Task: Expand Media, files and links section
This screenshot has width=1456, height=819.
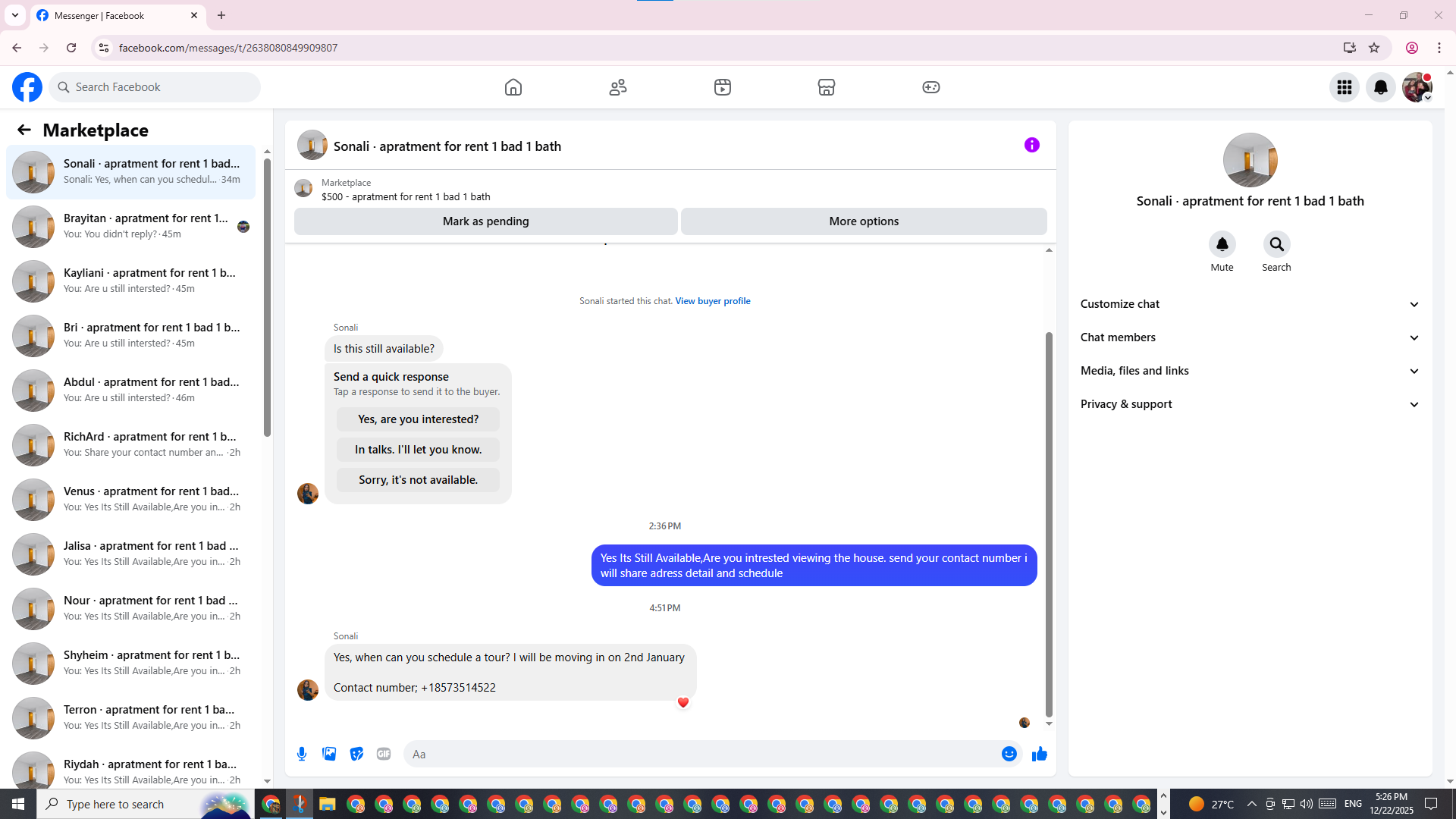Action: [x=1250, y=371]
